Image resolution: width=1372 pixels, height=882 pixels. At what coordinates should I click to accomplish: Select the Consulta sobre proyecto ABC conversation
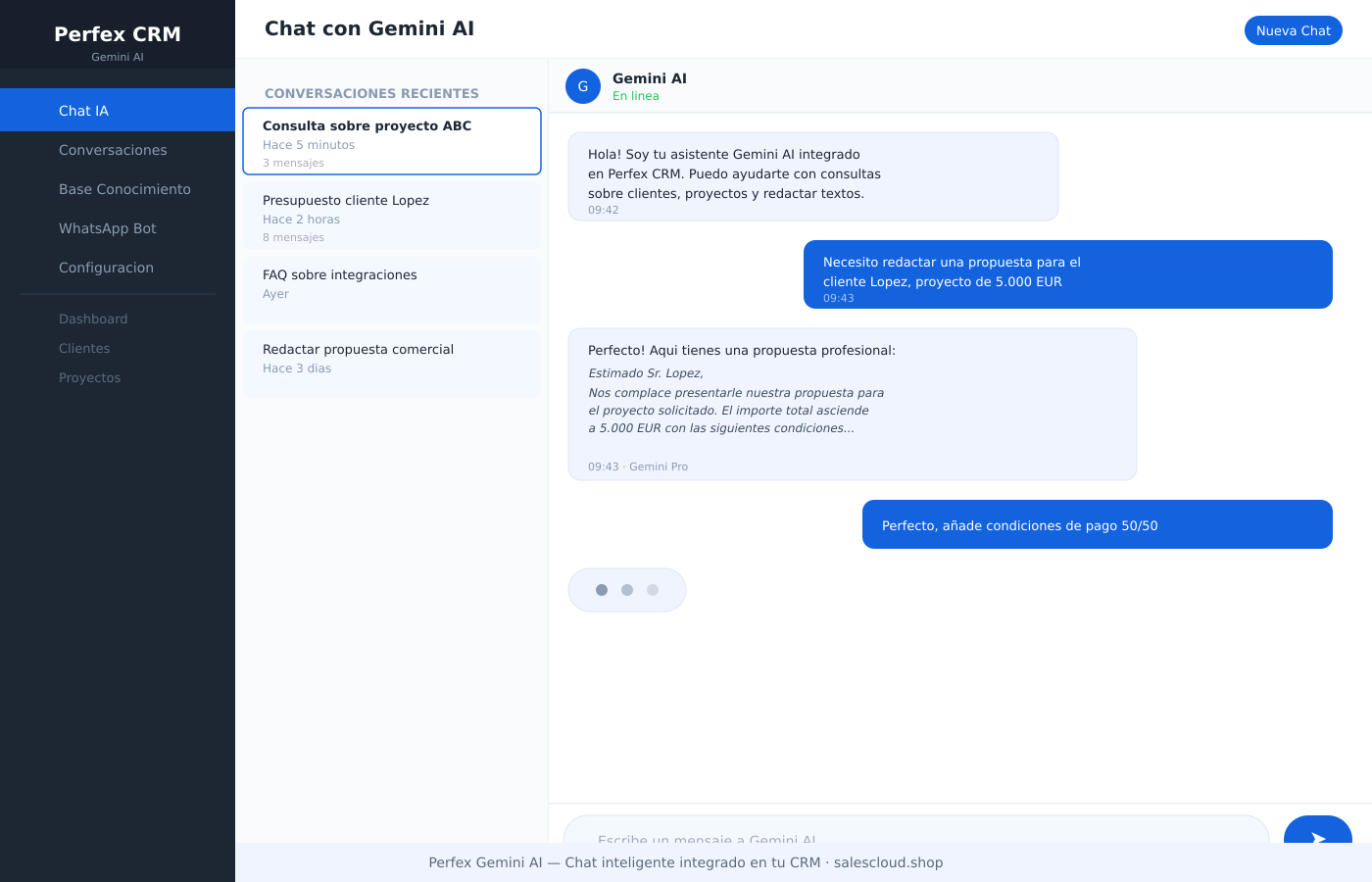(x=392, y=141)
